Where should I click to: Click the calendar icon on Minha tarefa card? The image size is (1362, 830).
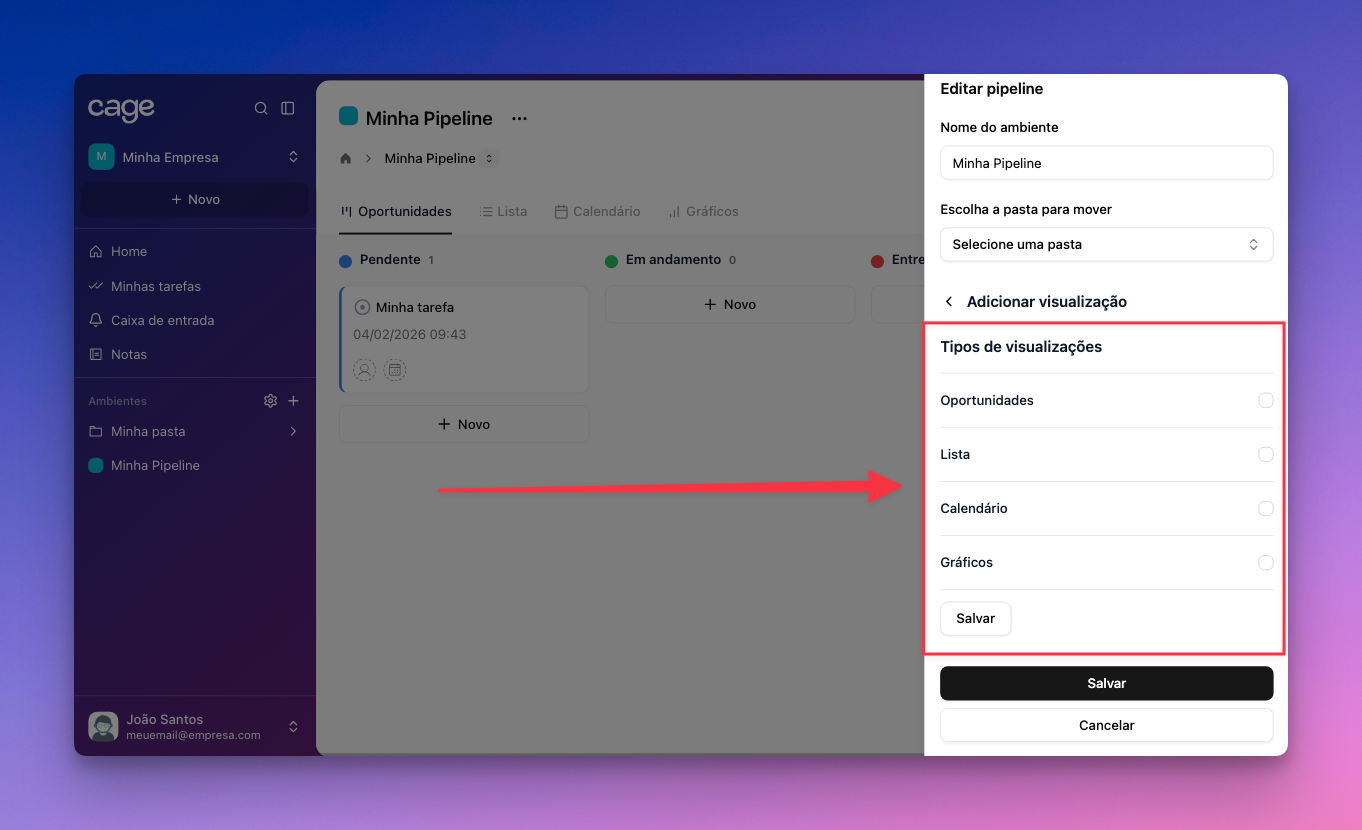395,370
